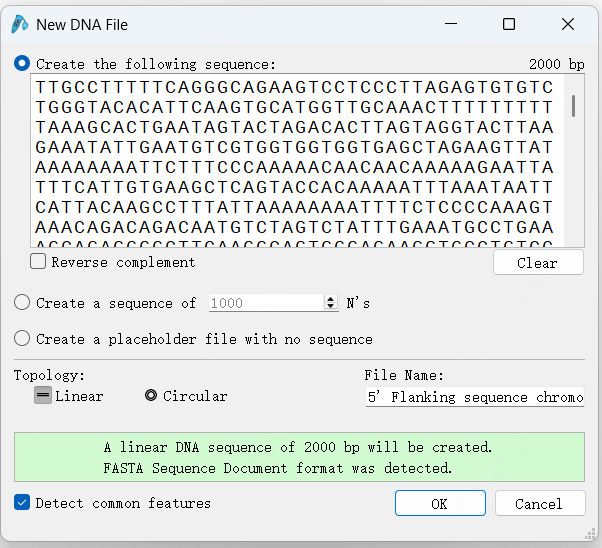602x548 pixels.
Task: Enable the Reverse complement checkbox
Action: pyautogui.click(x=38, y=262)
